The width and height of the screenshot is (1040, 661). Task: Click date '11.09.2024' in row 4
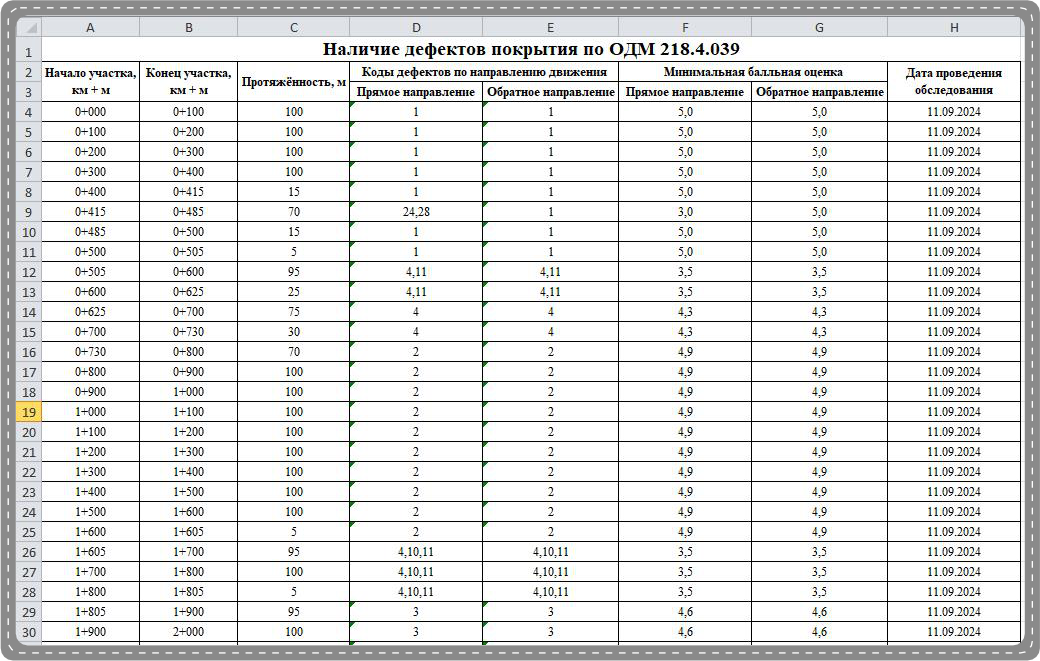click(954, 111)
